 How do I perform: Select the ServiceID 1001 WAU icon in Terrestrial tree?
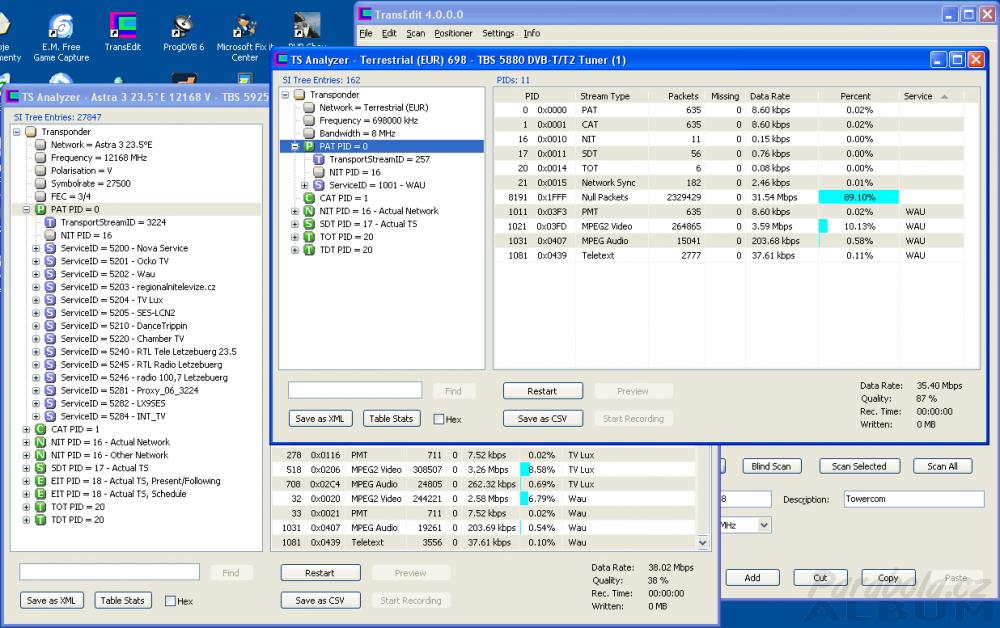coord(319,185)
